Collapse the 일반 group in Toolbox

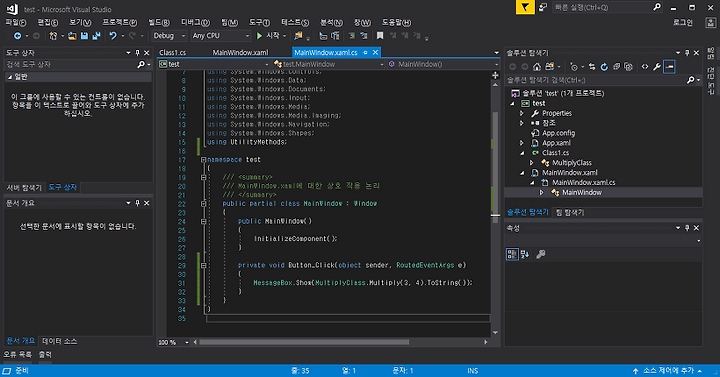click(x=10, y=77)
